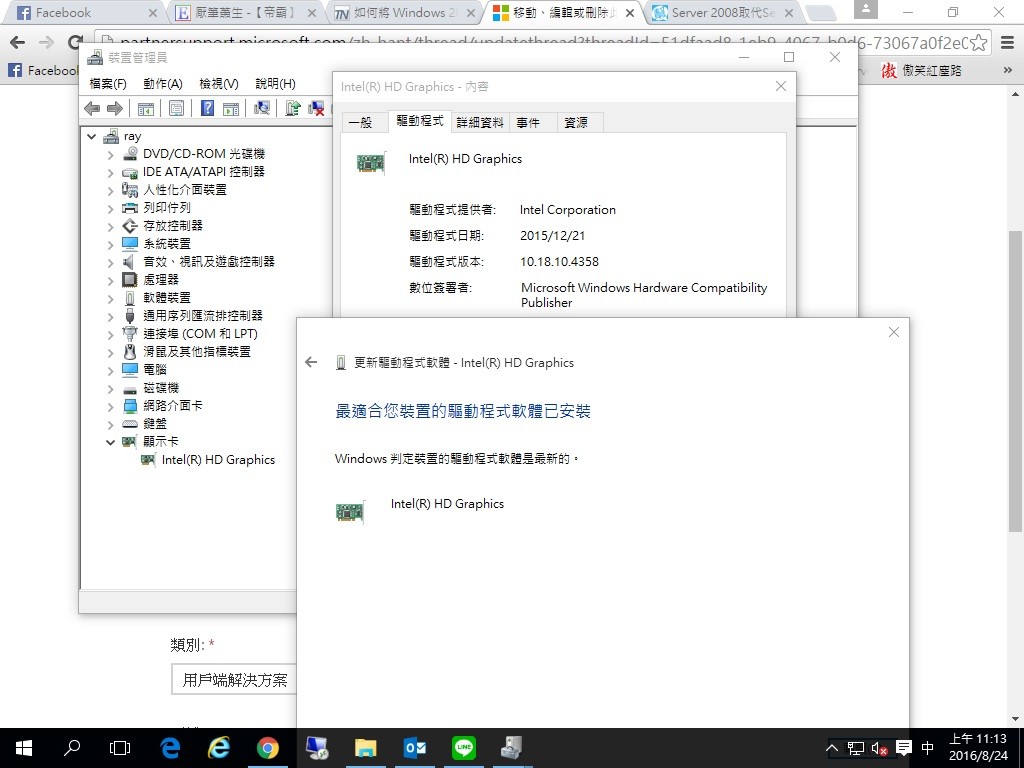The width and height of the screenshot is (1024, 768).
Task: Expand the 人性化介面裝置 node
Action: point(110,191)
